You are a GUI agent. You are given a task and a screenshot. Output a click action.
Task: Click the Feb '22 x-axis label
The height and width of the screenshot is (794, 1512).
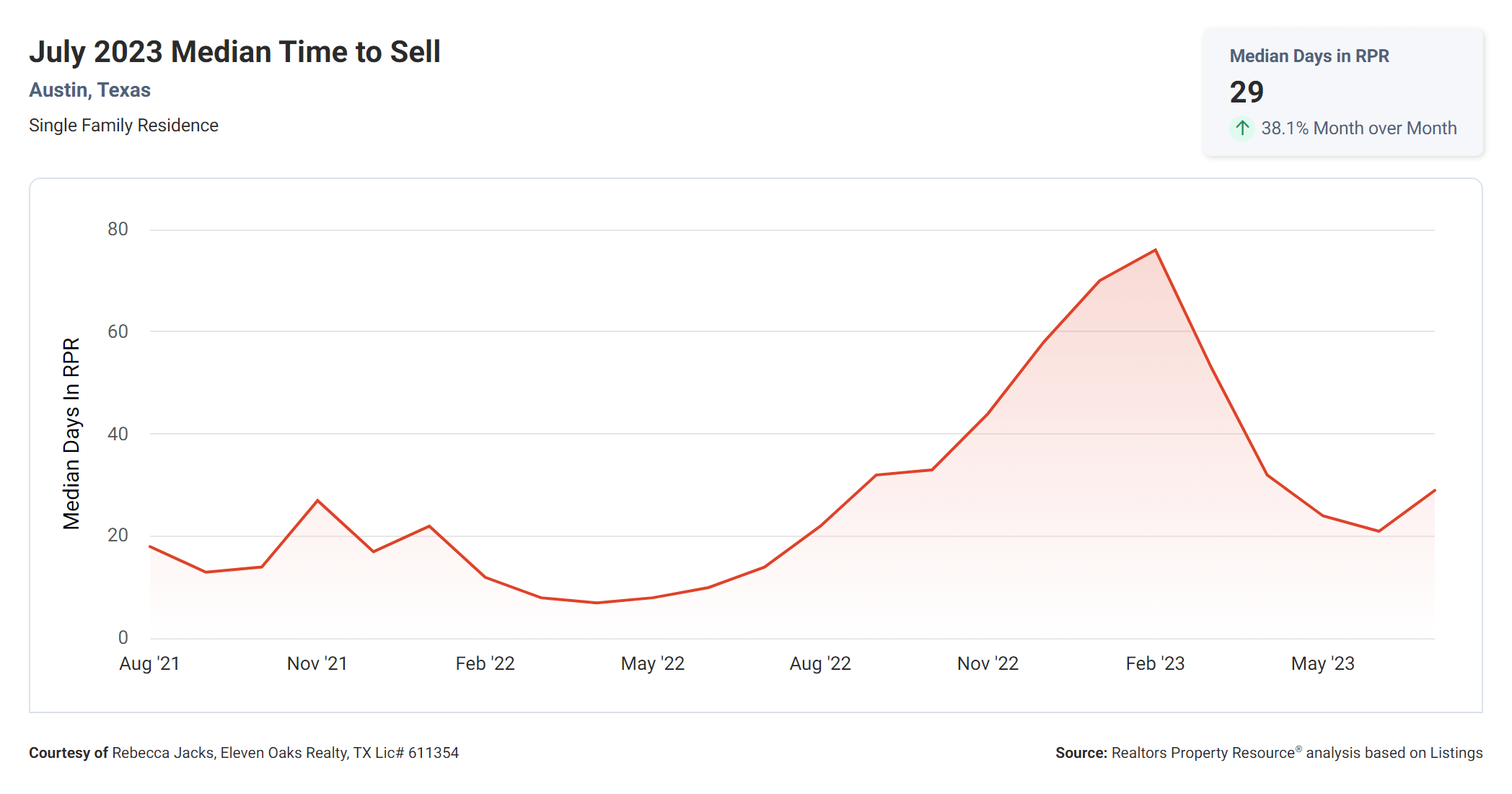(485, 663)
